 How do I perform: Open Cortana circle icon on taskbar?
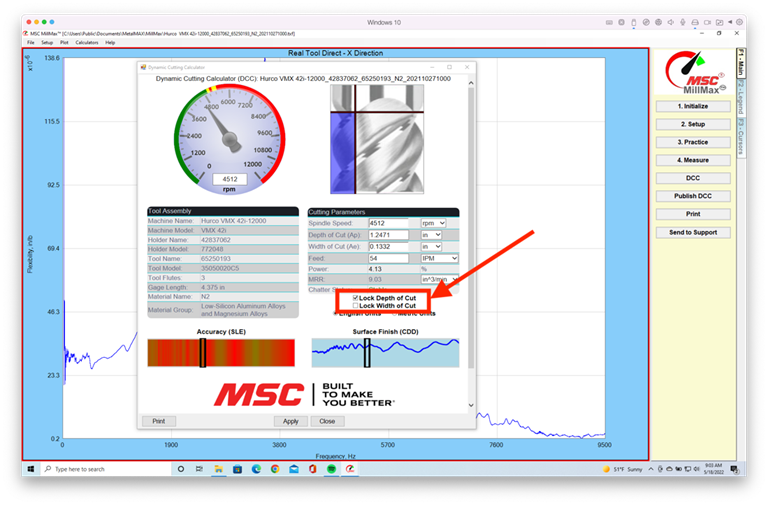[181, 469]
